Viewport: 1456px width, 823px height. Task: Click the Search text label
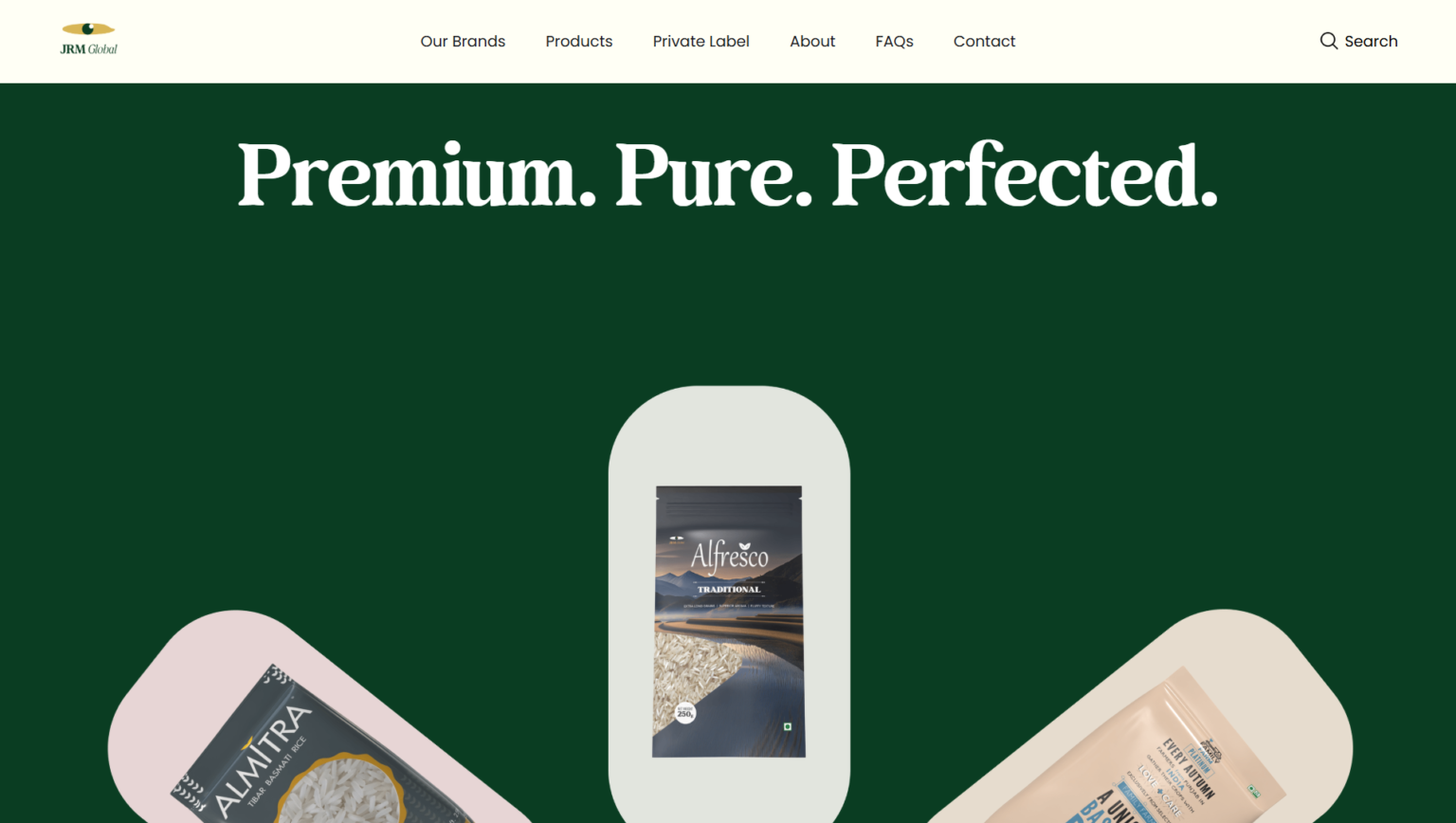[1371, 42]
